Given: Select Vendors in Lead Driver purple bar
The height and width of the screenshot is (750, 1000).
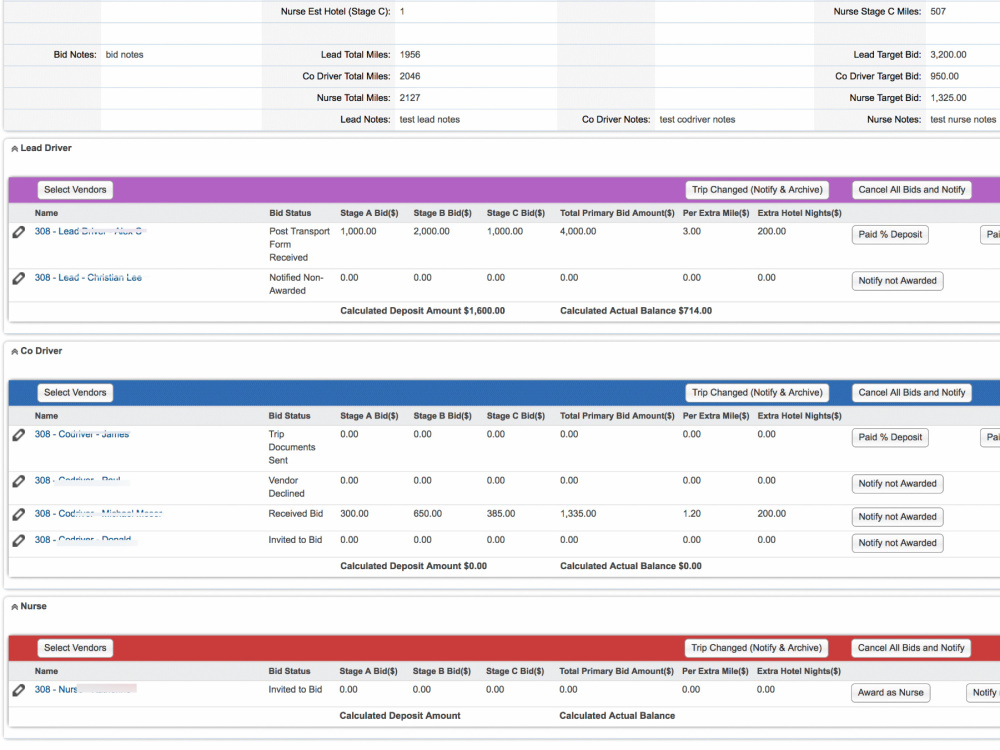Looking at the screenshot, I should [x=75, y=190].
